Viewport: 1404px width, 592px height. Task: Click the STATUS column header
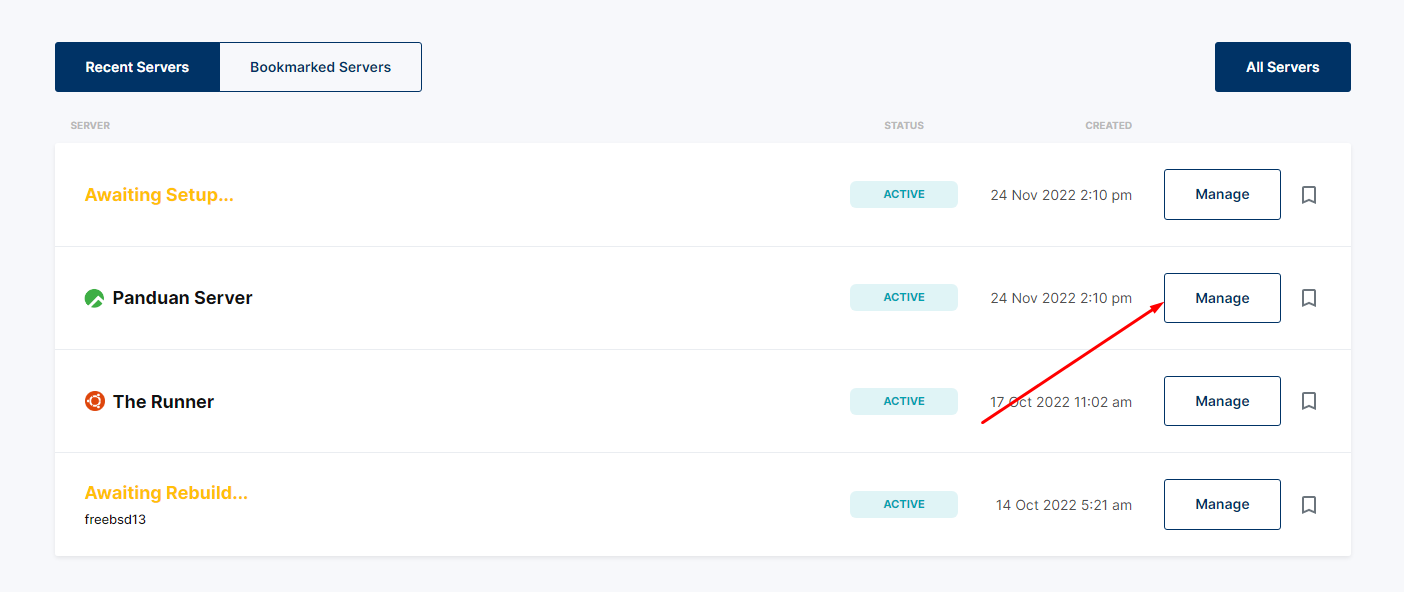(904, 125)
